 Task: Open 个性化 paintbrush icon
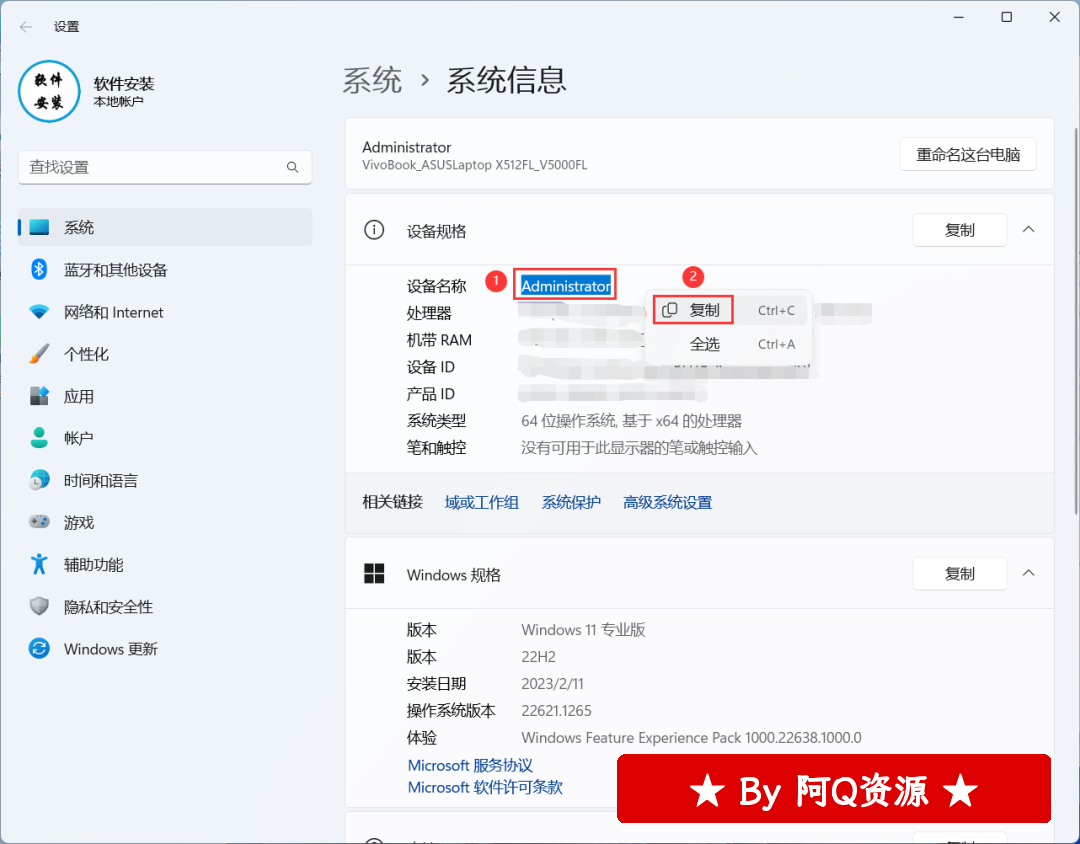(39, 354)
